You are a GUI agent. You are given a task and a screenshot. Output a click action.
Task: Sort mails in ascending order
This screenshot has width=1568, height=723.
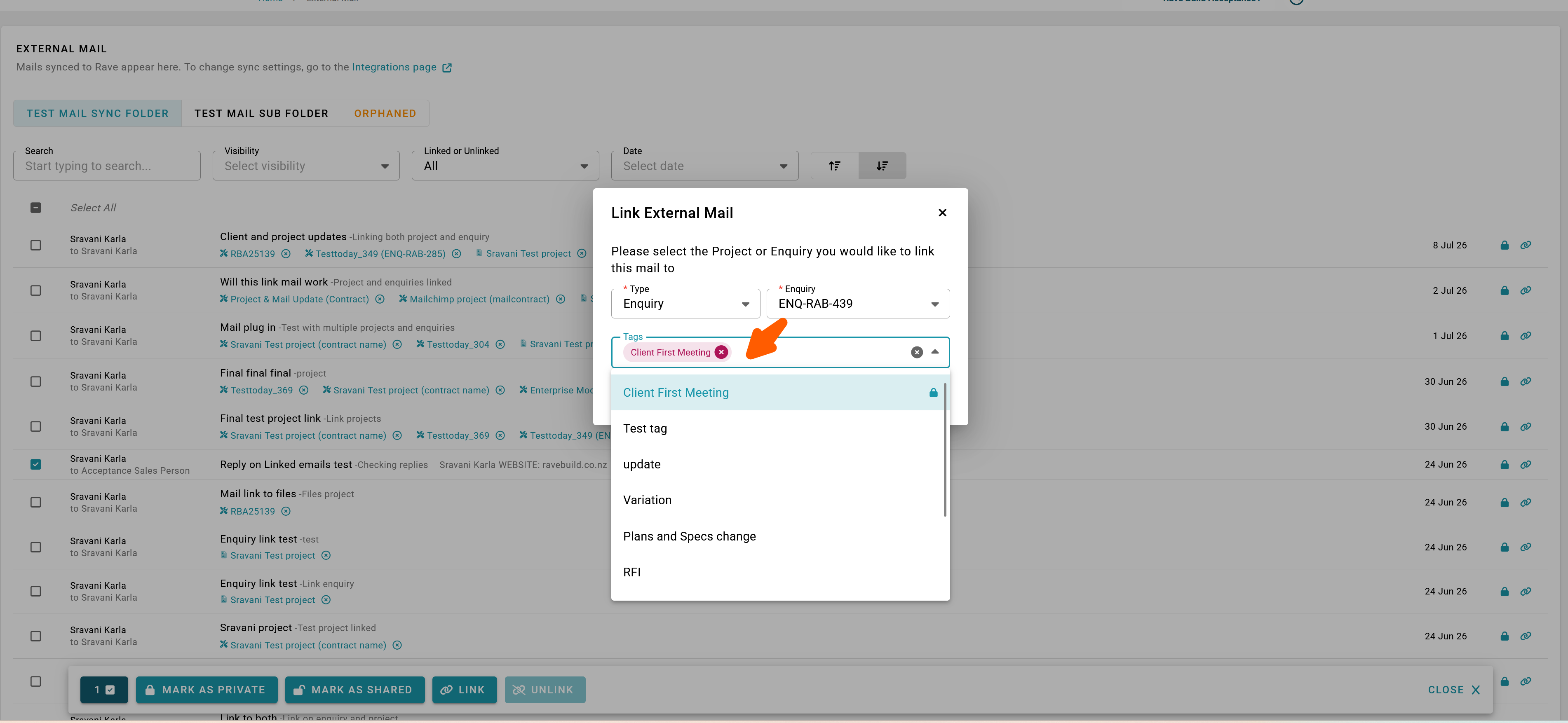point(835,166)
